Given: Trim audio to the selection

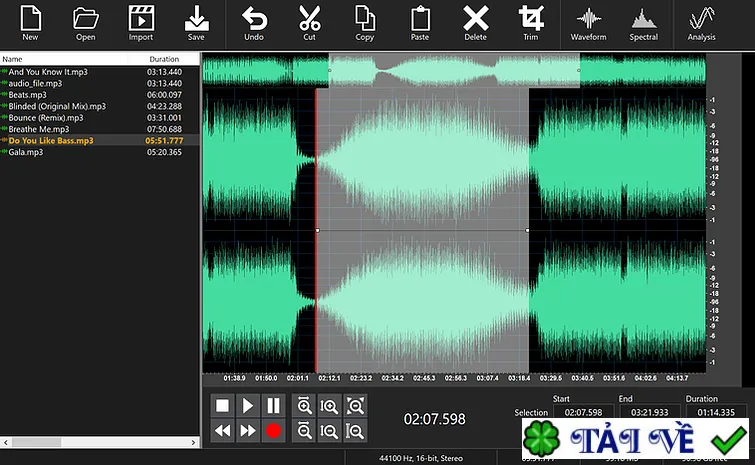Looking at the screenshot, I should (531, 23).
